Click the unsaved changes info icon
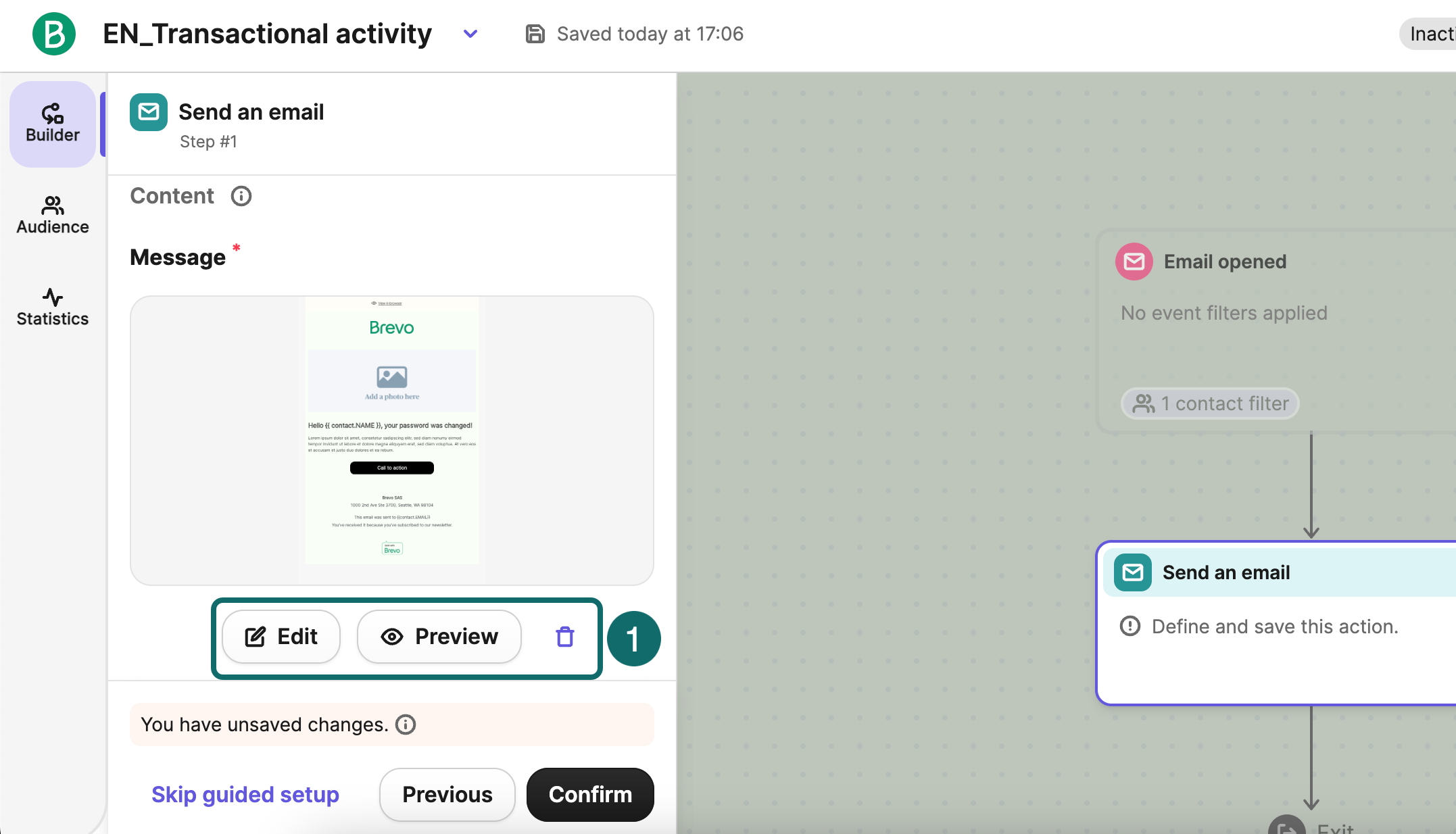Image resolution: width=1456 pixels, height=834 pixels. 406,725
